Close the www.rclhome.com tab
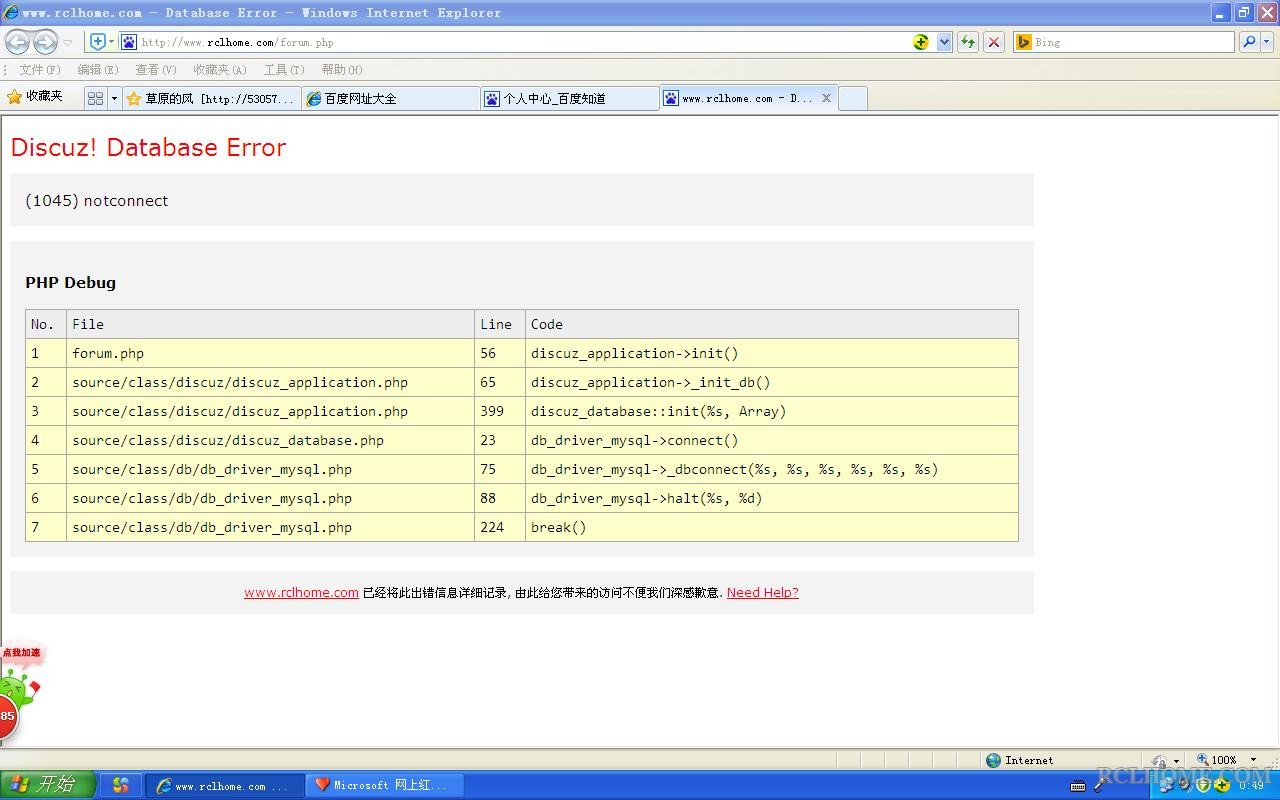1280x800 pixels. [826, 98]
